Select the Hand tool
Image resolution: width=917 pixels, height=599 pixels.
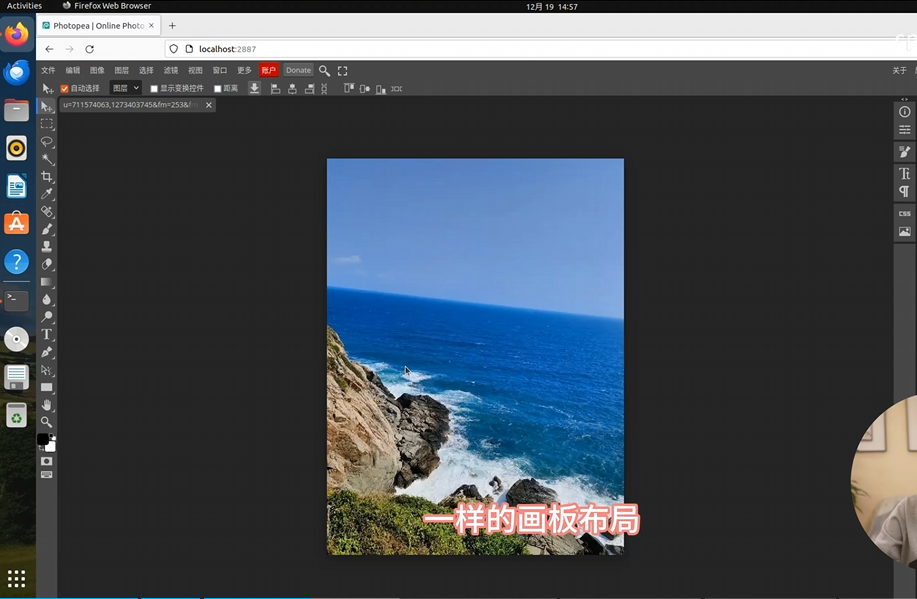[x=47, y=405]
